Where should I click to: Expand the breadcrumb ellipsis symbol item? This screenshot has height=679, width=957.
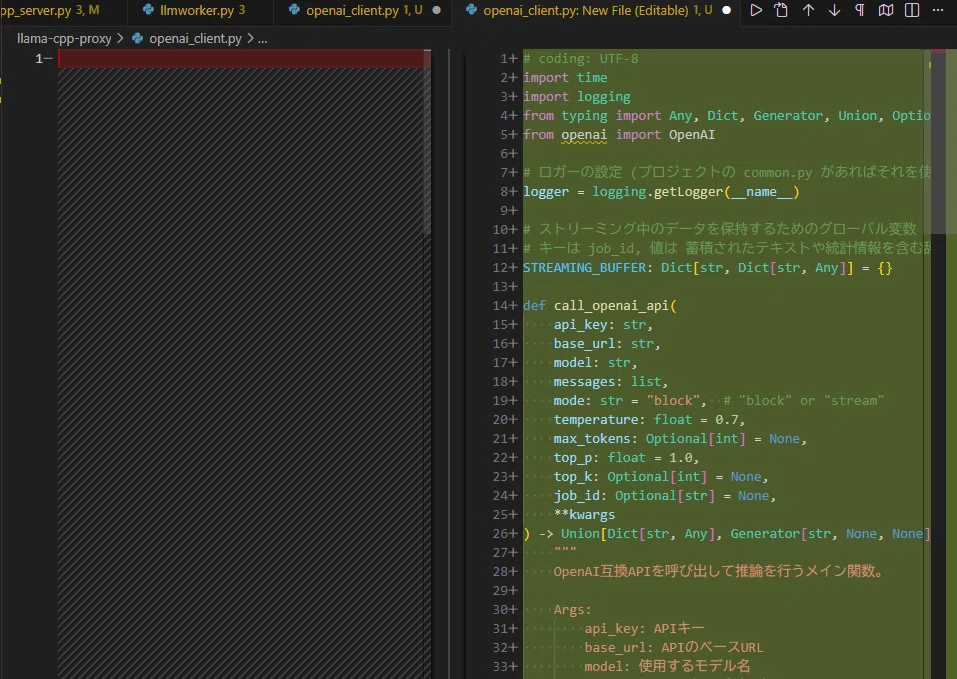[x=262, y=39]
